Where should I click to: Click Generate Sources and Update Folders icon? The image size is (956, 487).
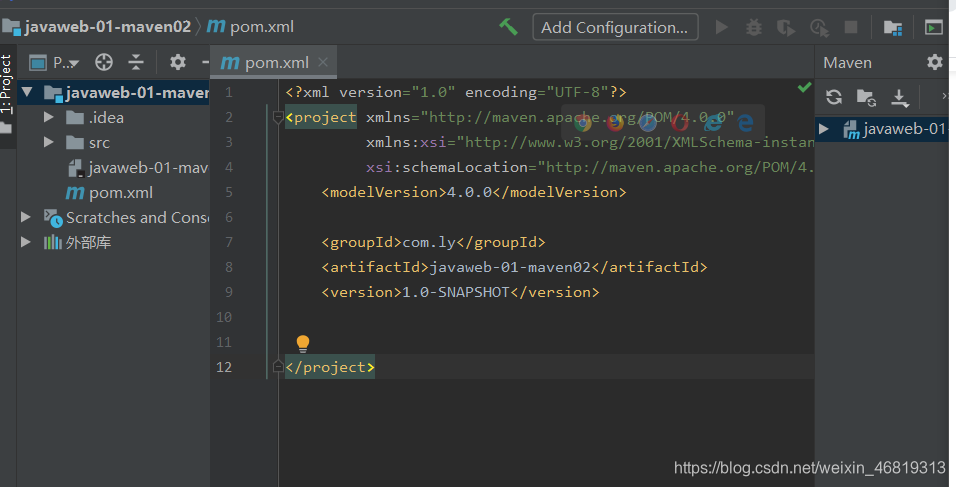click(x=866, y=97)
